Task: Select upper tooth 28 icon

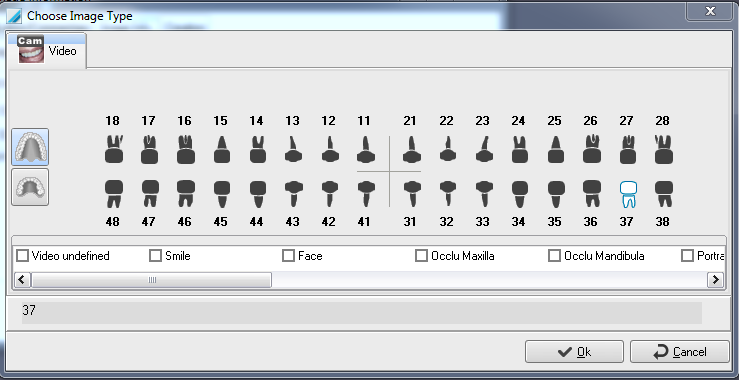Action: click(x=664, y=149)
